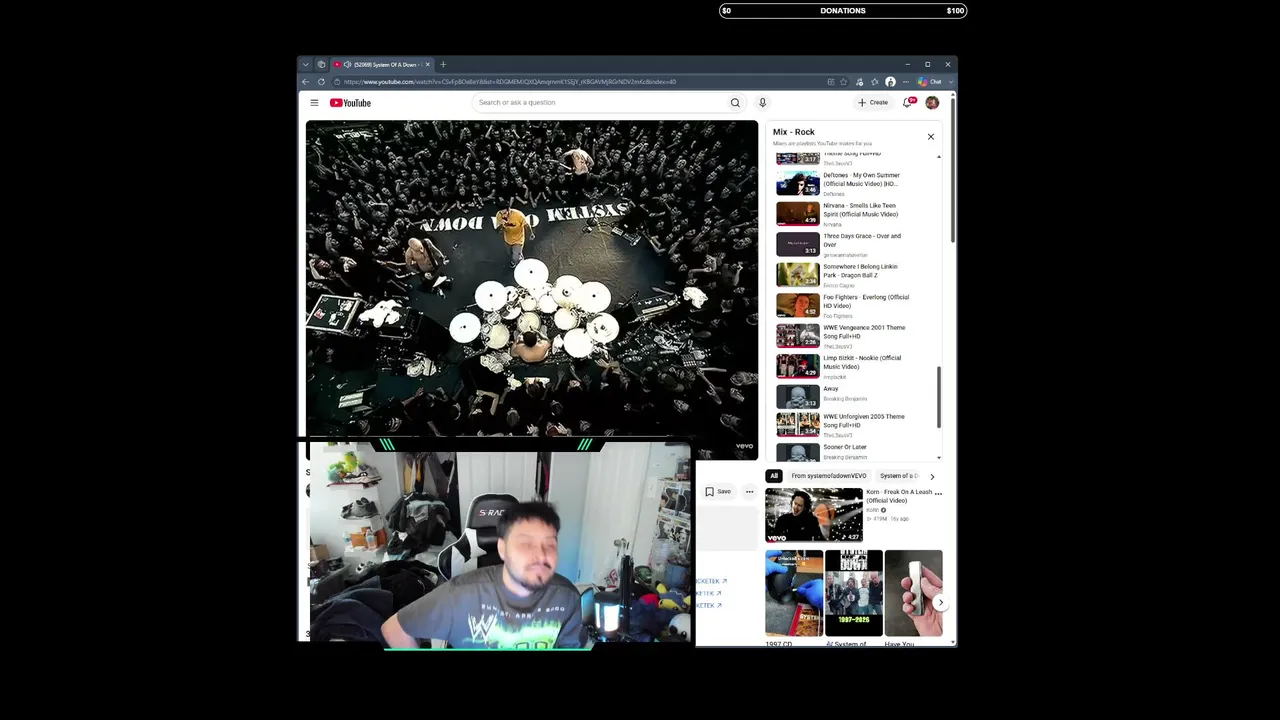Viewport: 1280px width, 720px height.
Task: Select the All filter chip
Action: pos(774,476)
